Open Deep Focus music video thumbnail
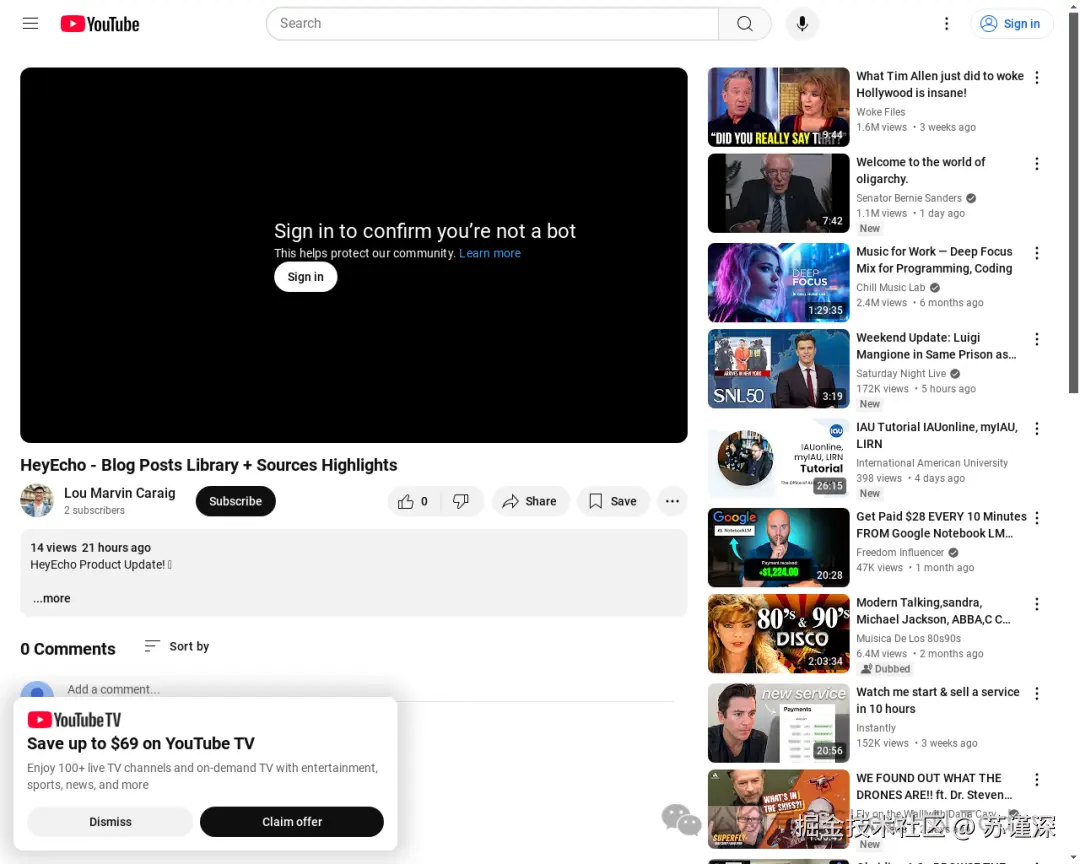Image resolution: width=1080 pixels, height=864 pixels. pyautogui.click(x=778, y=282)
